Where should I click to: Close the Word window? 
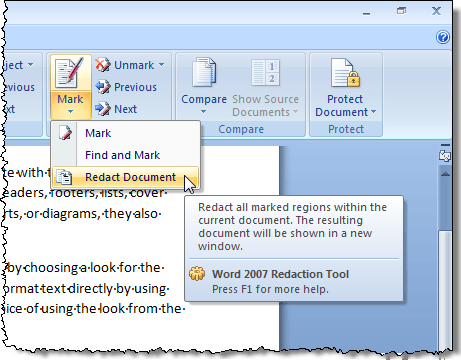tap(436, 11)
